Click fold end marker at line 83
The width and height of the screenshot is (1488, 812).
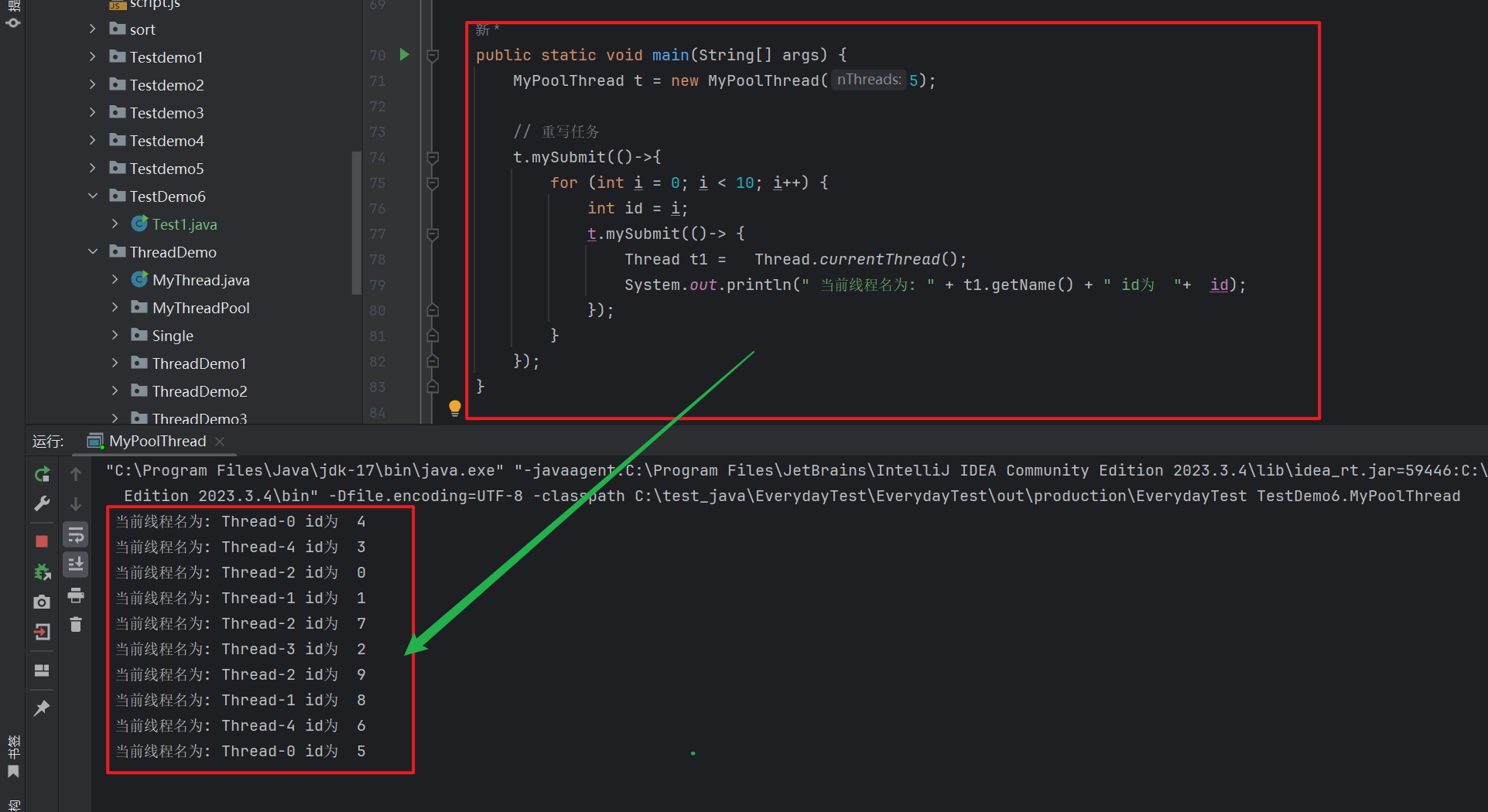click(433, 387)
